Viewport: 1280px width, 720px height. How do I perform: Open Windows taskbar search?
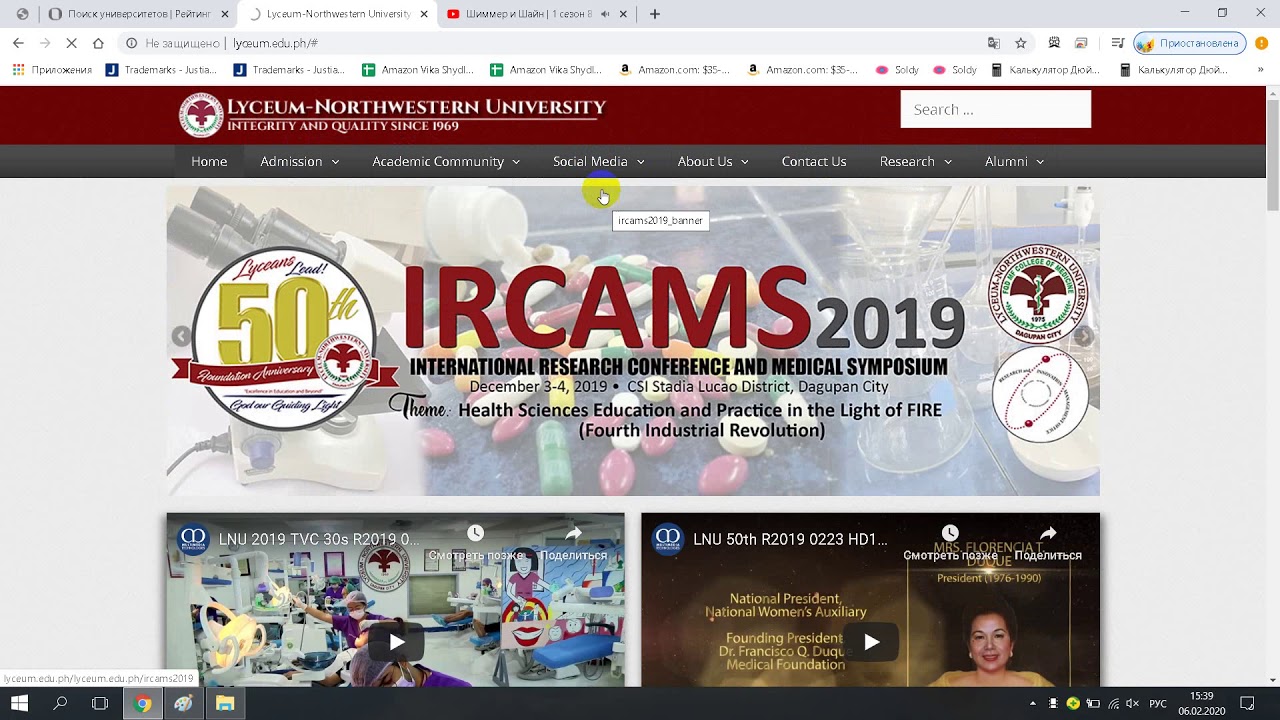click(60, 703)
